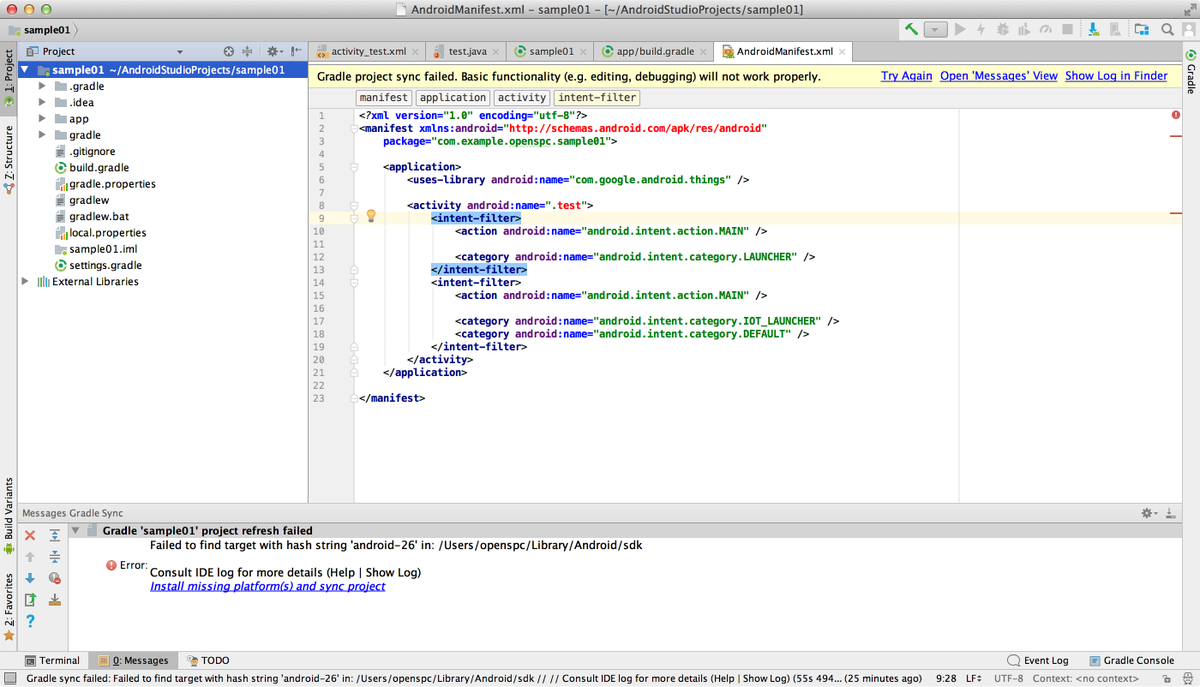Switch to app/build.gradle tab
The image size is (1200, 687).
coord(655,51)
